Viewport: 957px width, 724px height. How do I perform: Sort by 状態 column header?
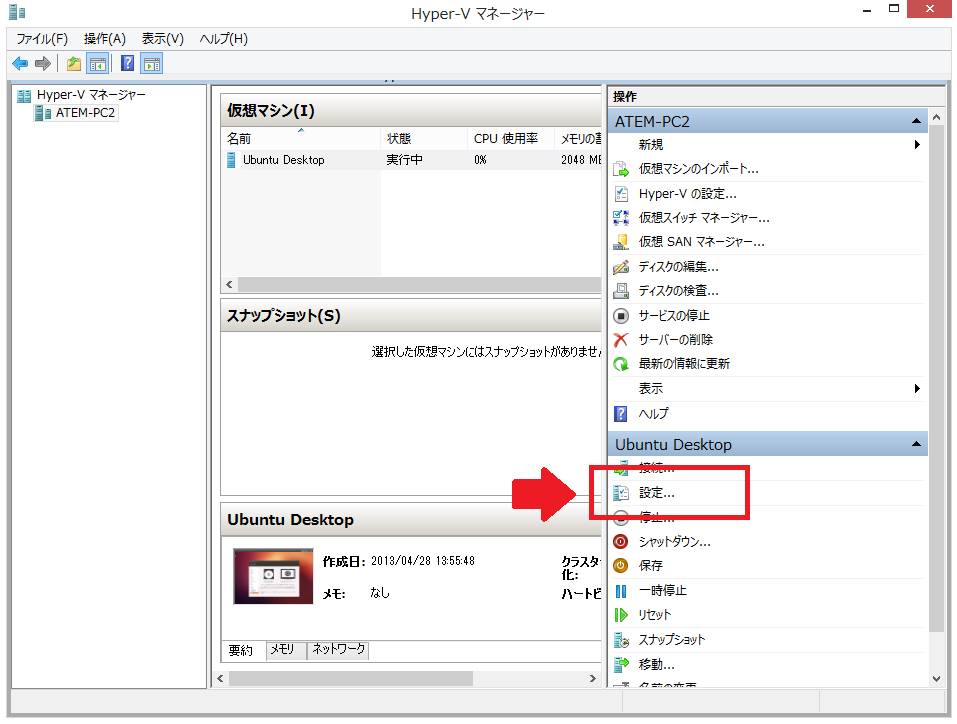pyautogui.click(x=424, y=139)
